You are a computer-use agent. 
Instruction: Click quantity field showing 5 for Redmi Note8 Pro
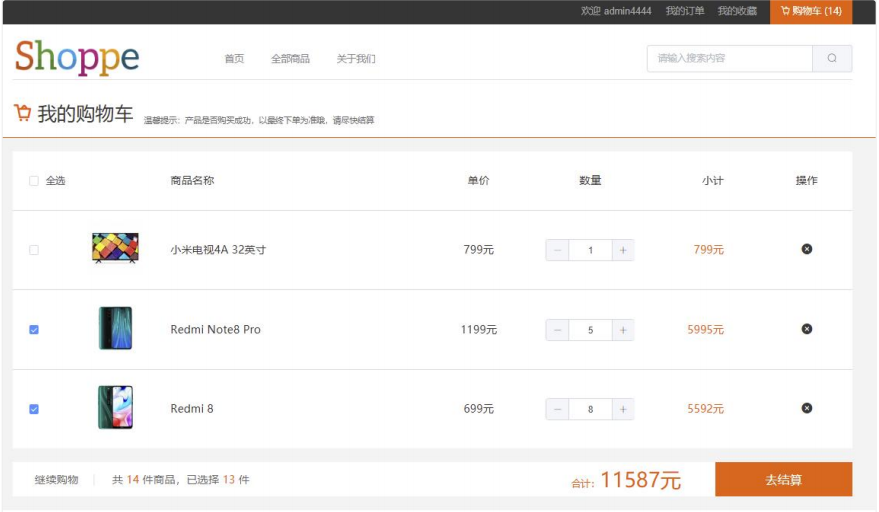[x=590, y=330]
